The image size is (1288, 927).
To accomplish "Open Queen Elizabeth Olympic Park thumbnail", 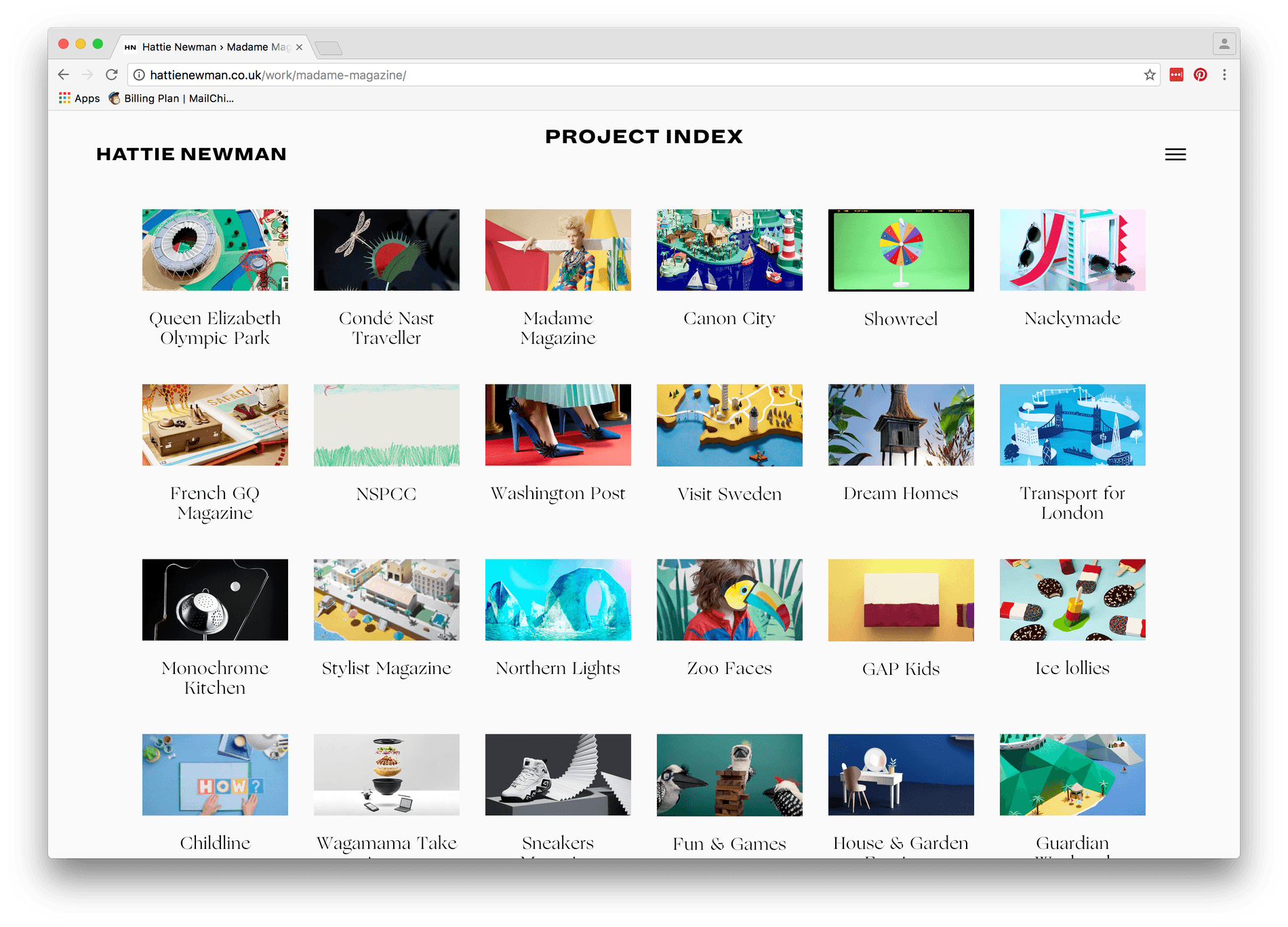I will (215, 250).
